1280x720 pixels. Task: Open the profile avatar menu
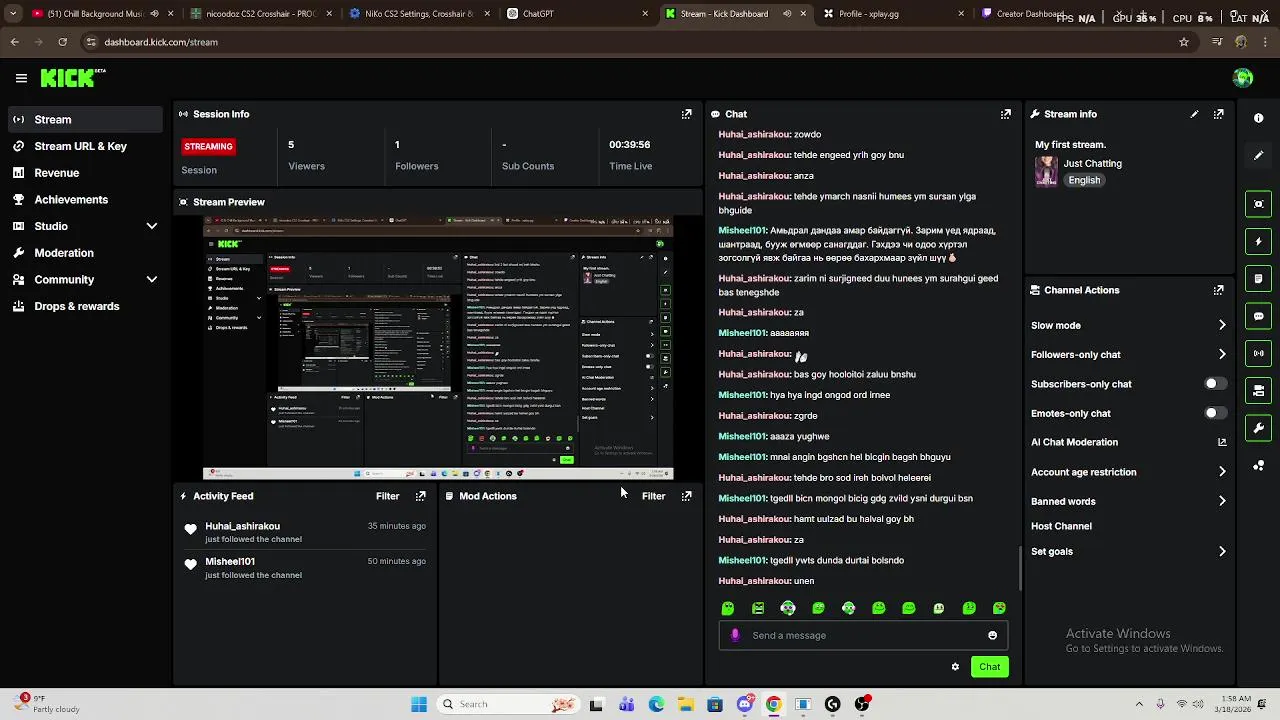1243,78
